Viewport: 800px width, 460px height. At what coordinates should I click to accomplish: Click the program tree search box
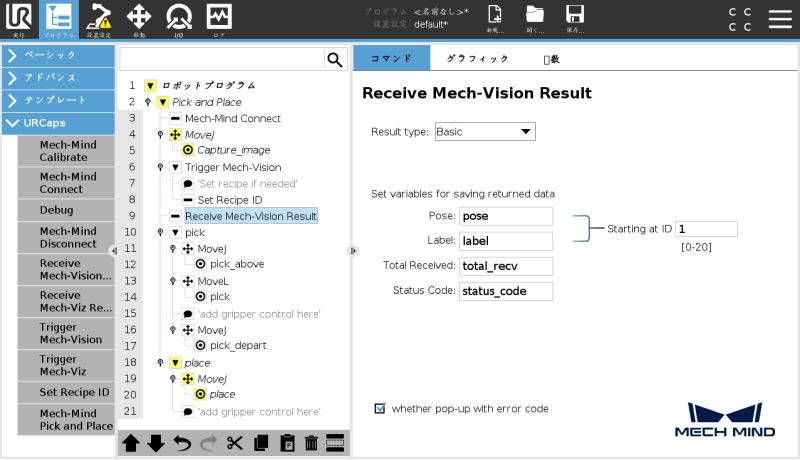point(222,60)
